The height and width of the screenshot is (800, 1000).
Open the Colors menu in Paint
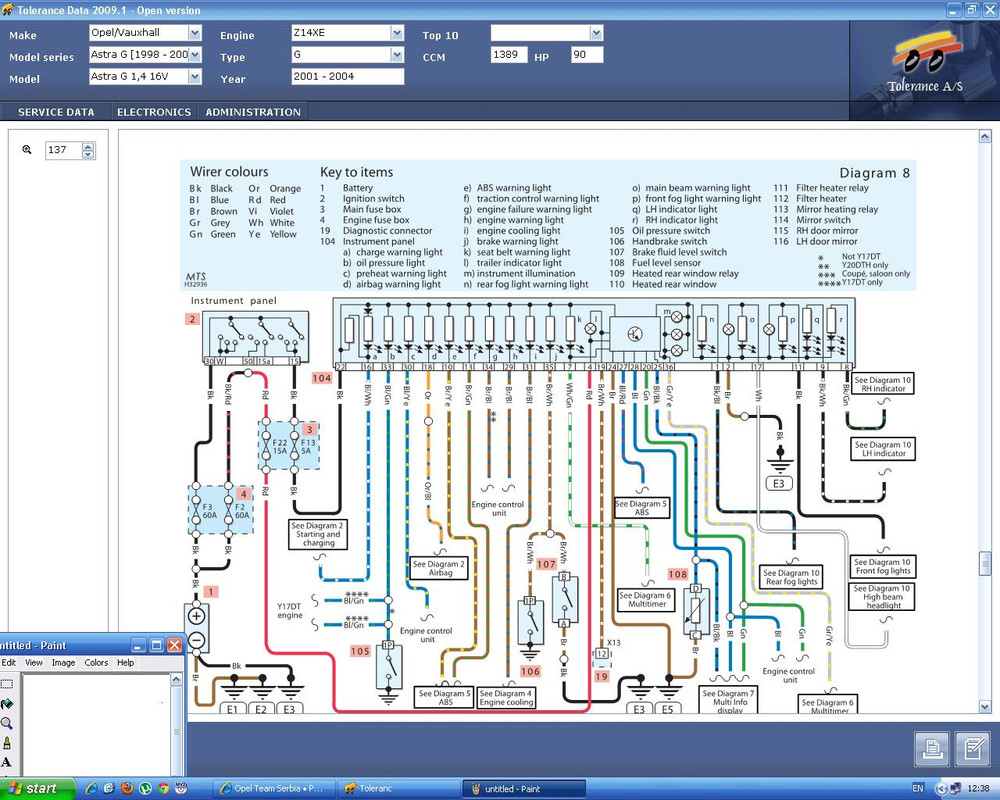pyautogui.click(x=96, y=663)
